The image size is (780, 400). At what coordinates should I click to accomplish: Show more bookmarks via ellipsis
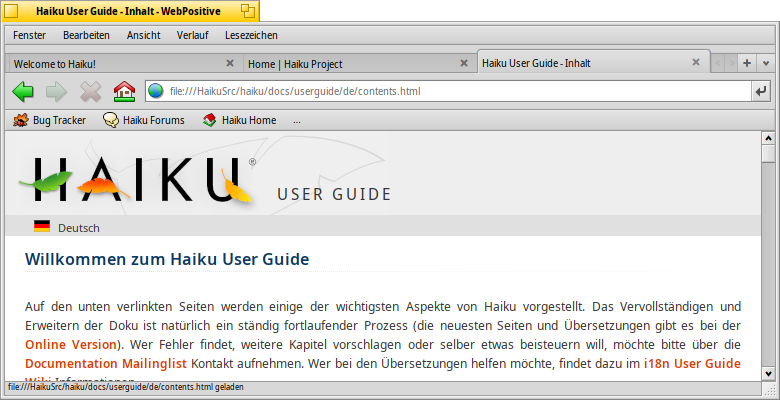coord(297,121)
